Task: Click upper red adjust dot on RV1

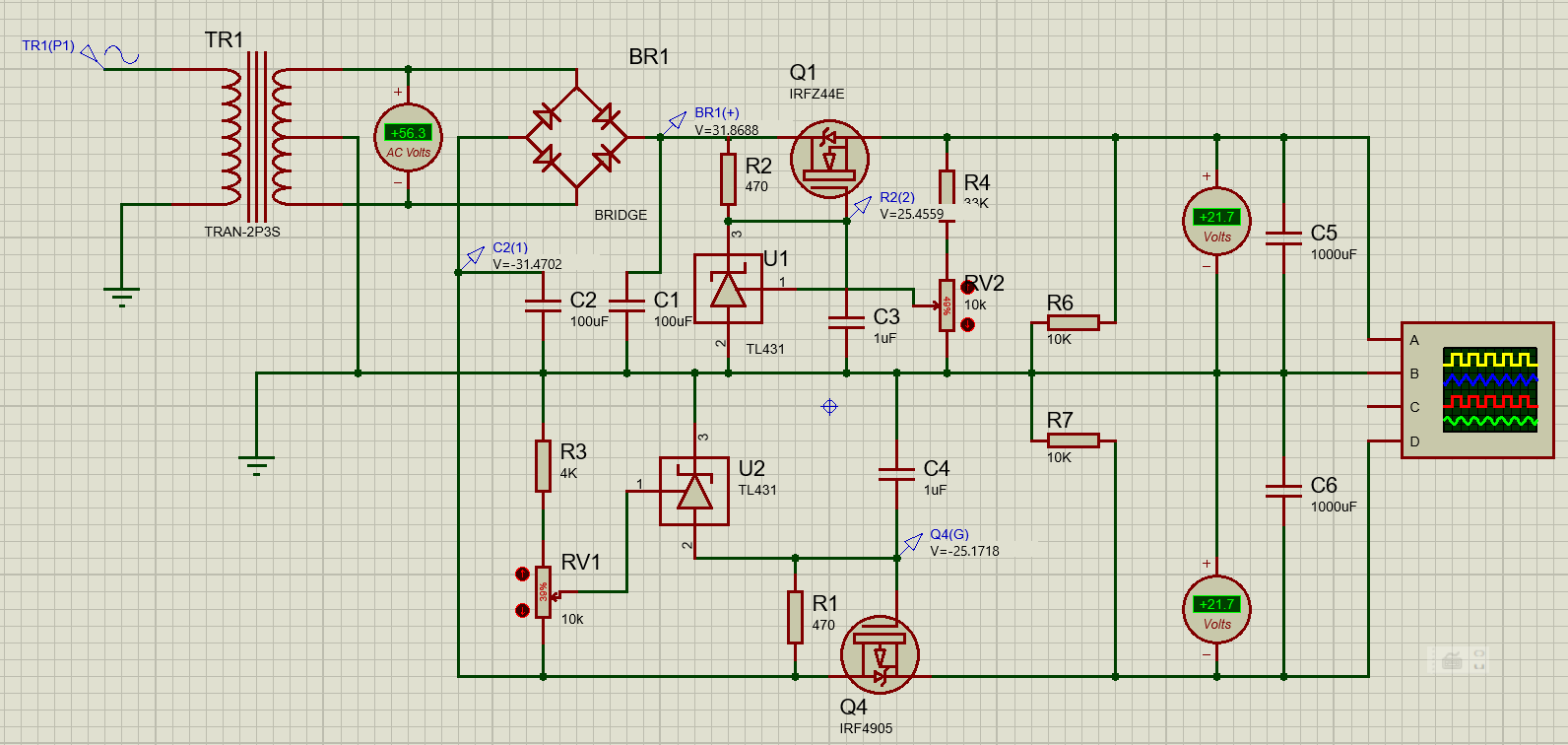Action: 522,575
